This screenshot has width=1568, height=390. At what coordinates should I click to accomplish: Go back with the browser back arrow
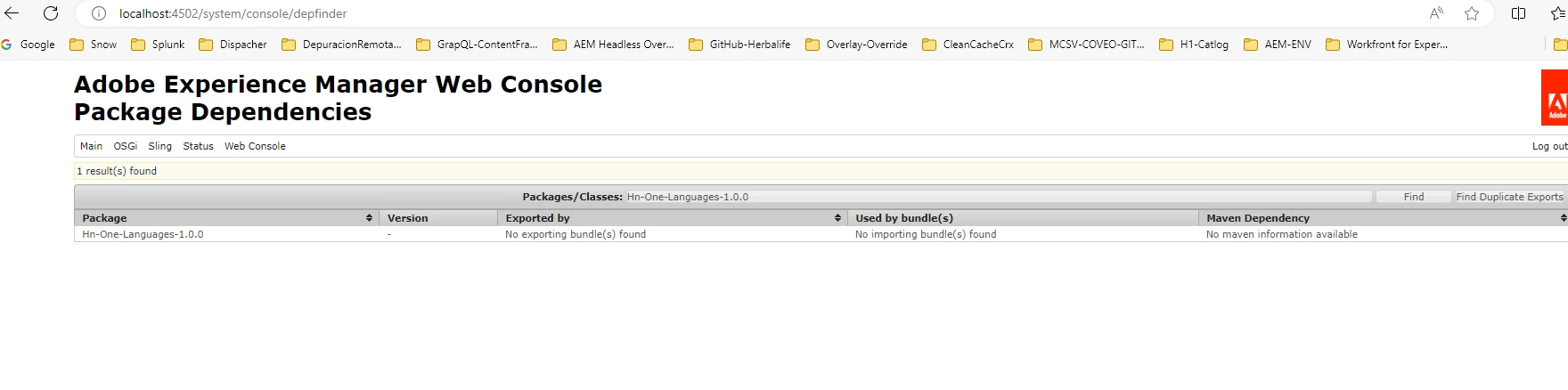click(12, 13)
